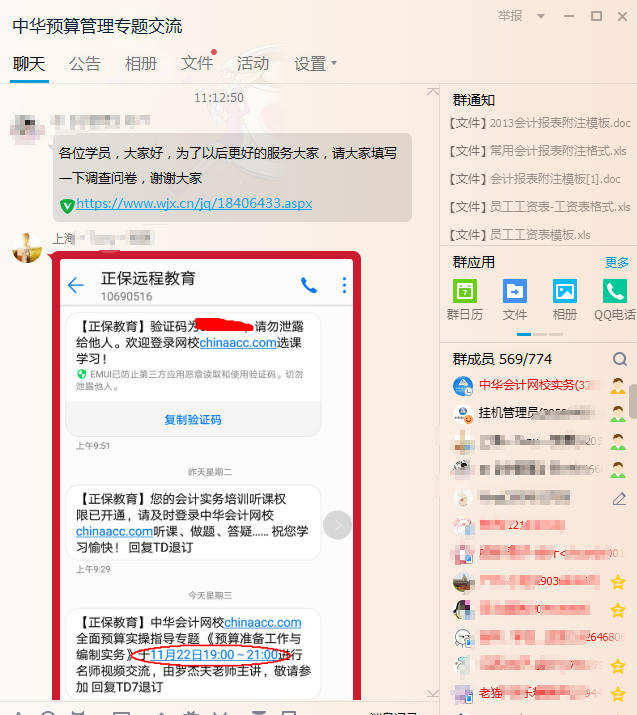Screen dimensions: 637x715
Task: Open 常用会计报表附注格式.xls file notice
Action: point(537,151)
